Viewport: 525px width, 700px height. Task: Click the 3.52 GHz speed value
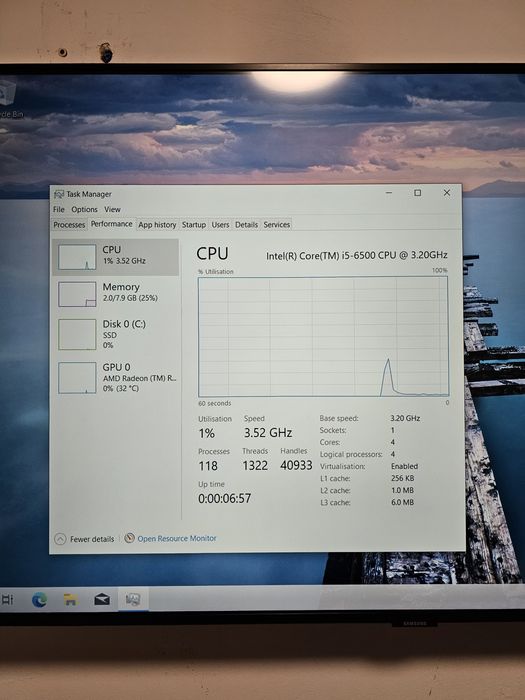click(x=268, y=433)
